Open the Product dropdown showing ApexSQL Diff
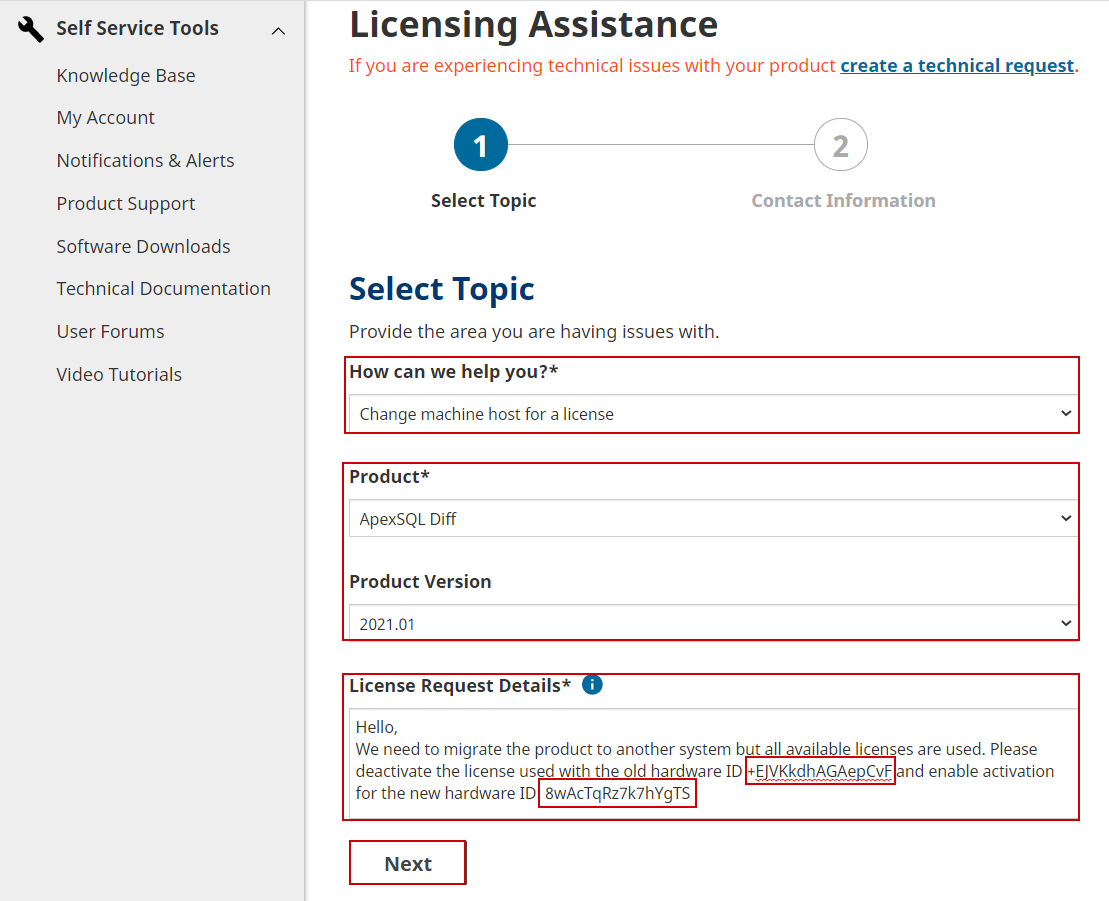 point(713,518)
